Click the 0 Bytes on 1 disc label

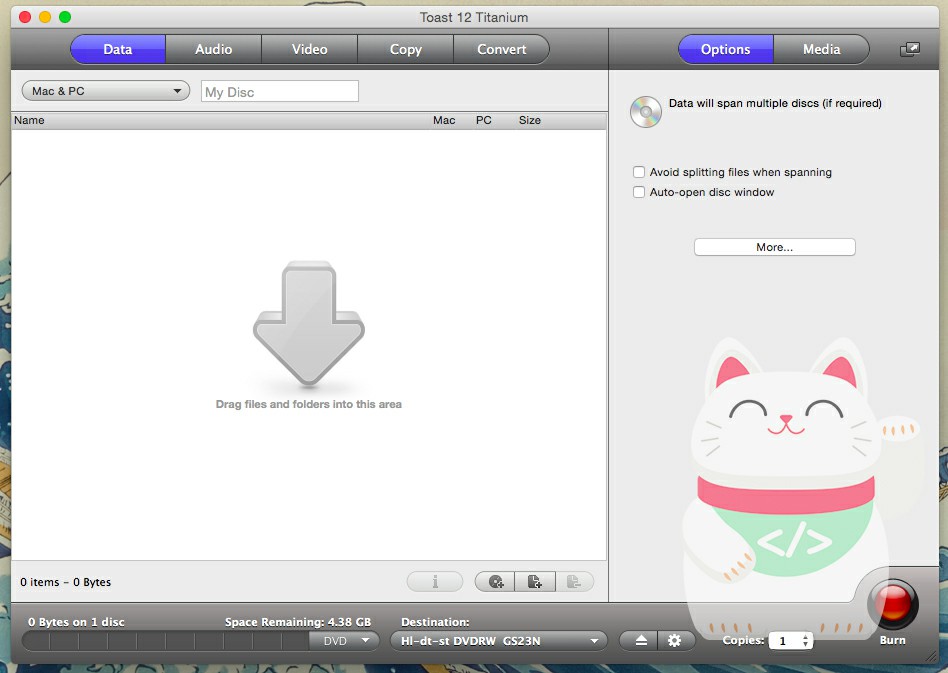(x=76, y=622)
